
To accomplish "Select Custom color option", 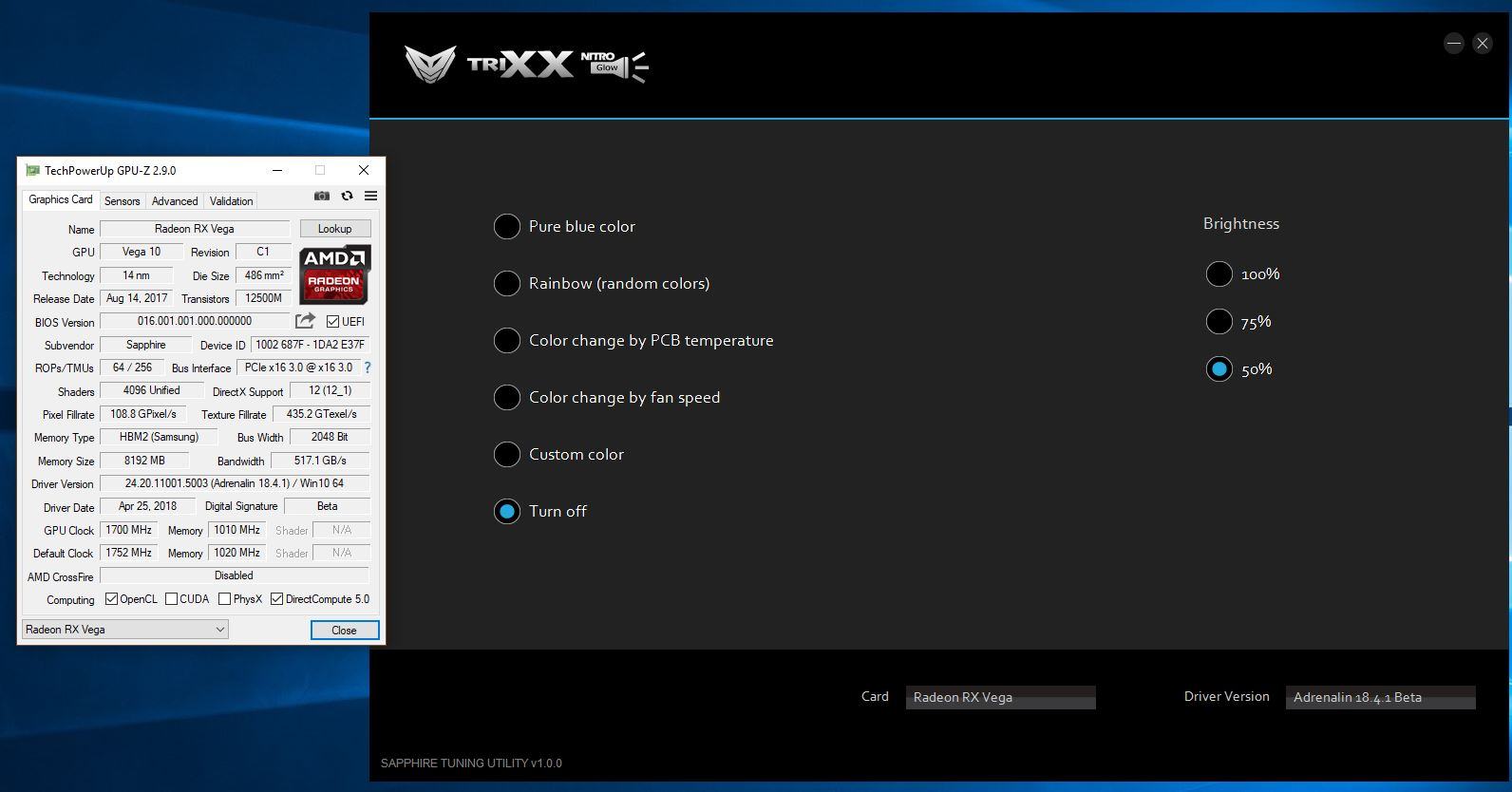I will [x=507, y=454].
